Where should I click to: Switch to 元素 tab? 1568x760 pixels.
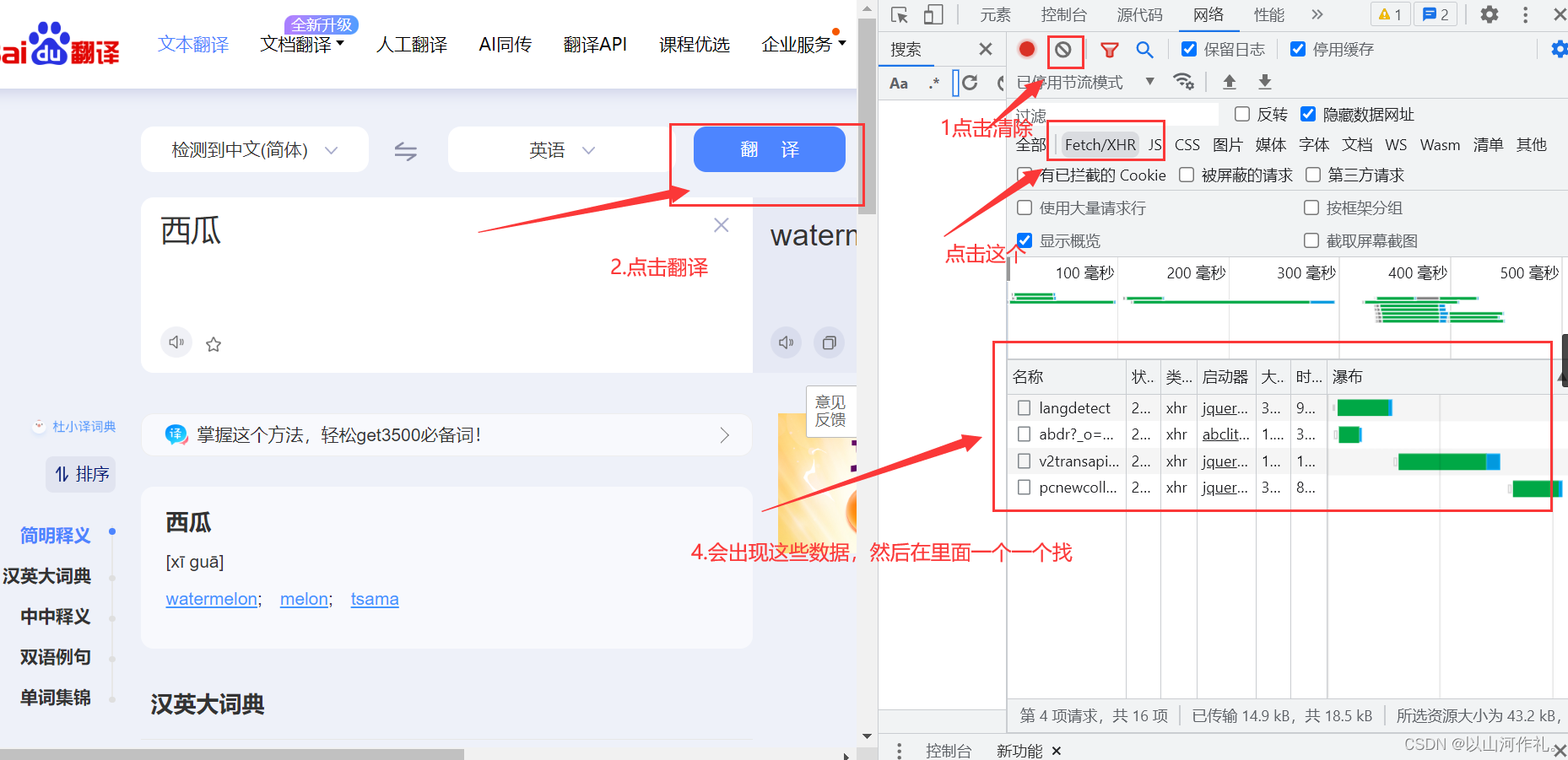(995, 14)
